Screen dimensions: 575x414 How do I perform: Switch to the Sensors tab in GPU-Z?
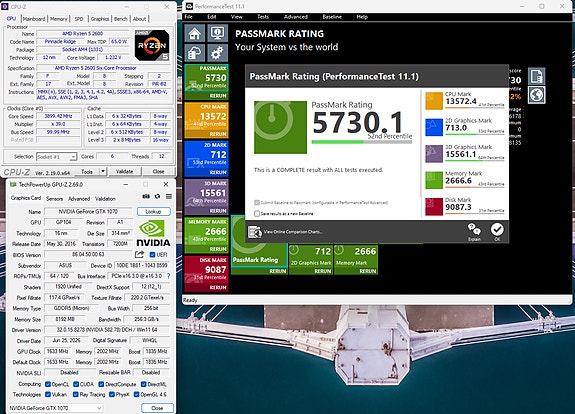tap(54, 198)
